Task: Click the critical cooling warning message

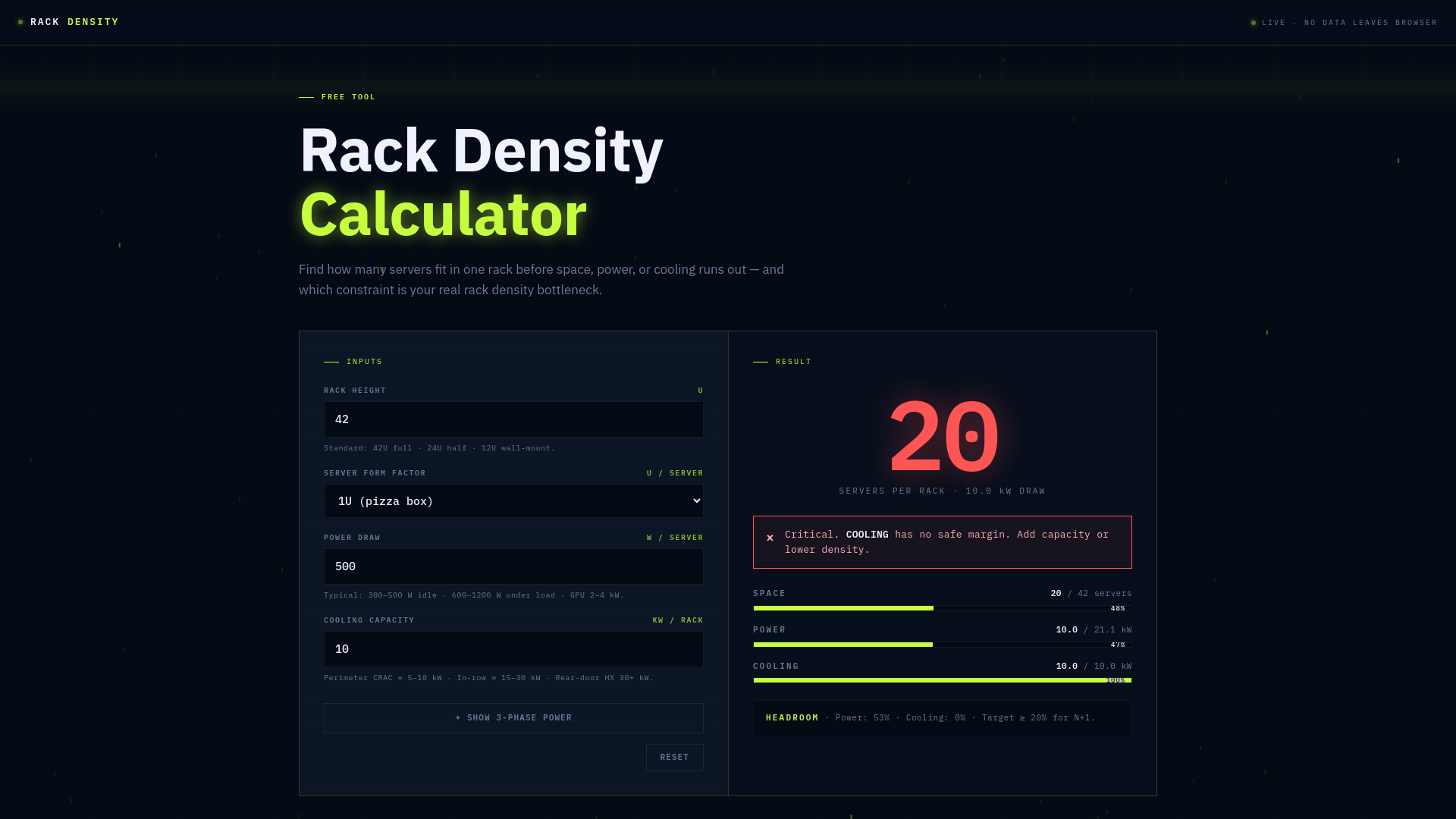Action: tap(942, 542)
